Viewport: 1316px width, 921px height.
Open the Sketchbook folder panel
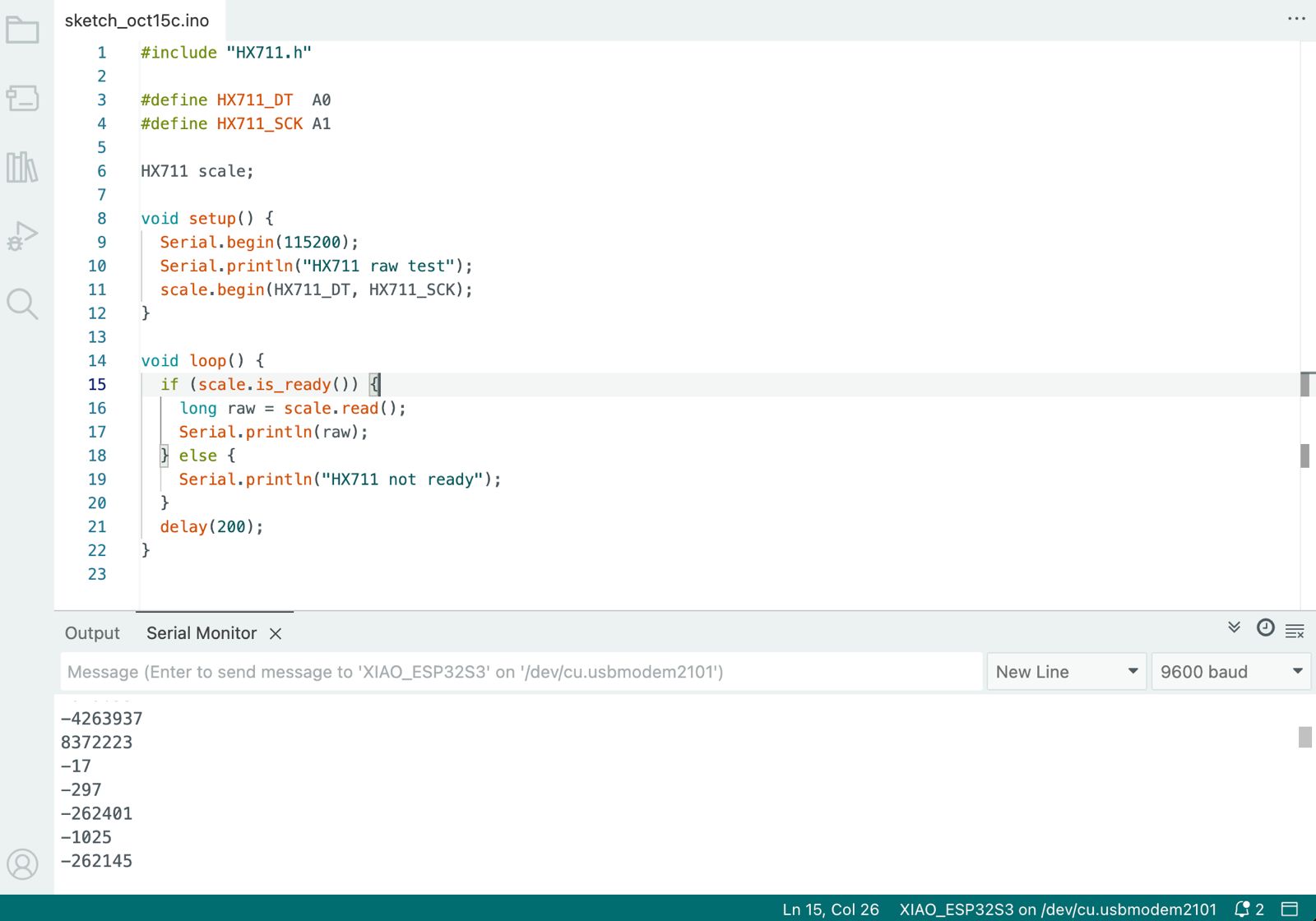[22, 30]
